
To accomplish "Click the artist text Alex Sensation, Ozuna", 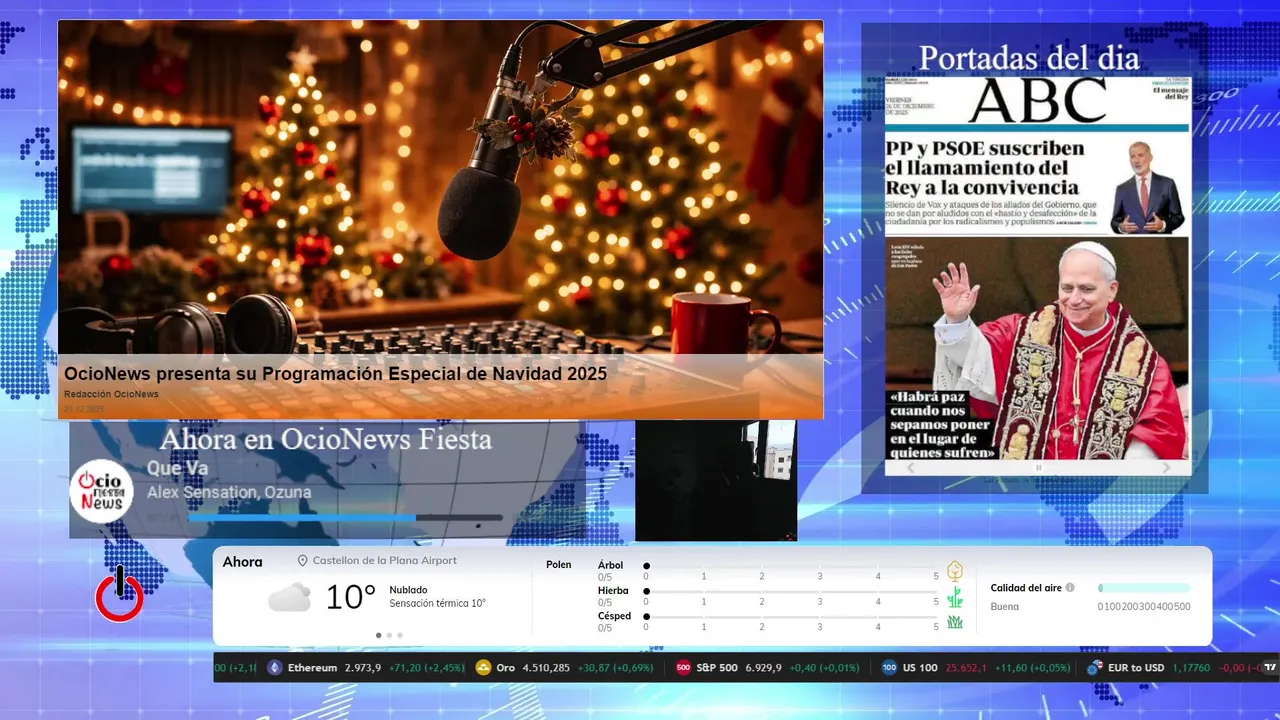I will point(229,492).
